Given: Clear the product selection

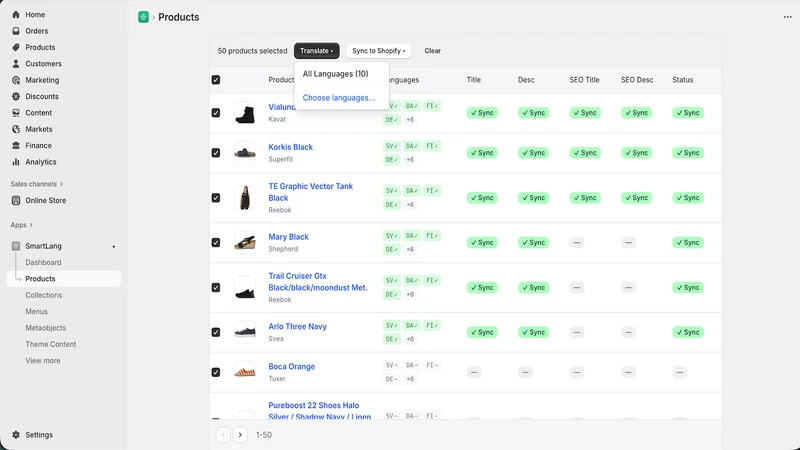Looking at the screenshot, I should click(x=433, y=51).
